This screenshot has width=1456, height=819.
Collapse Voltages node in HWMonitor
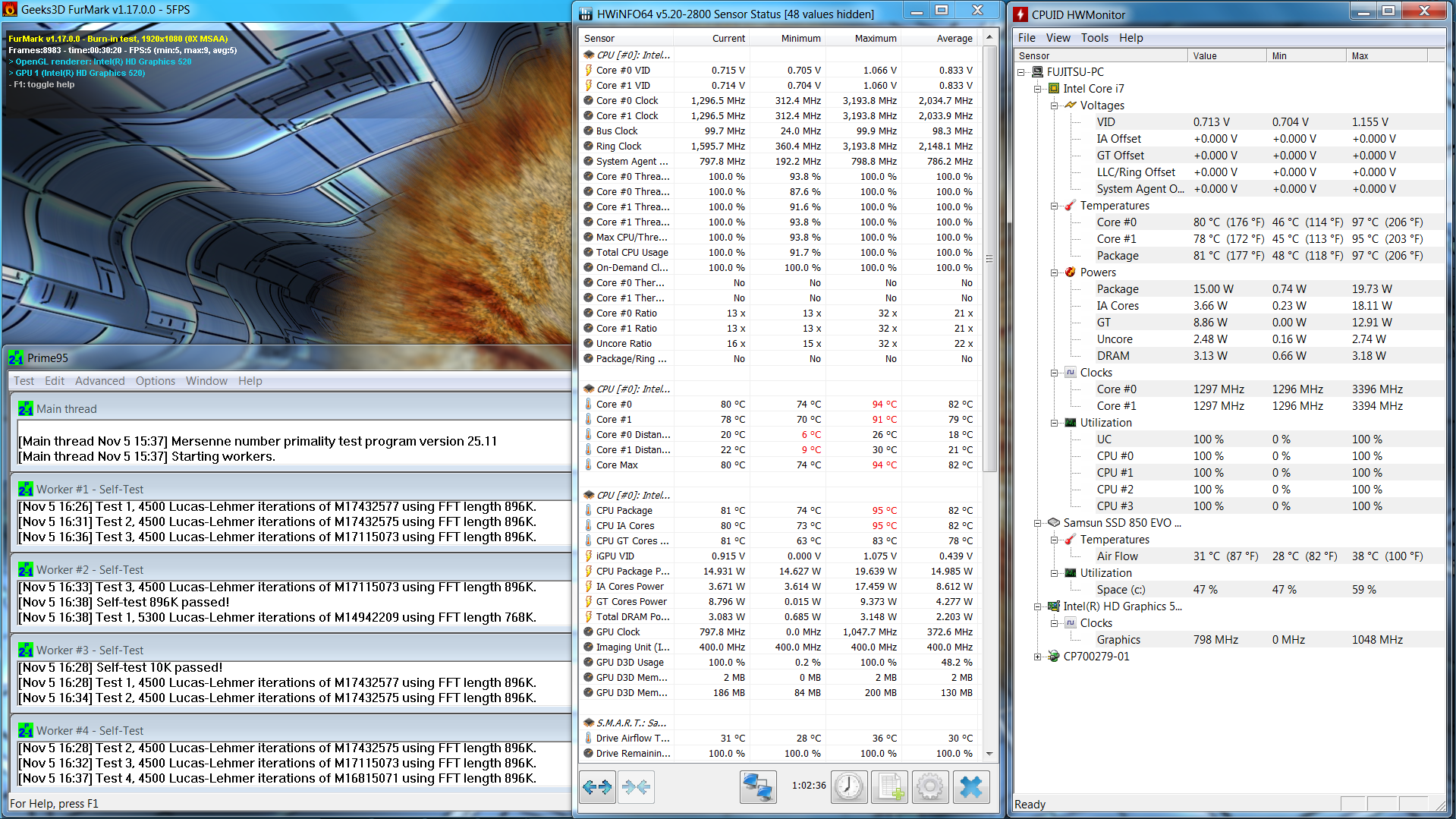point(1055,106)
